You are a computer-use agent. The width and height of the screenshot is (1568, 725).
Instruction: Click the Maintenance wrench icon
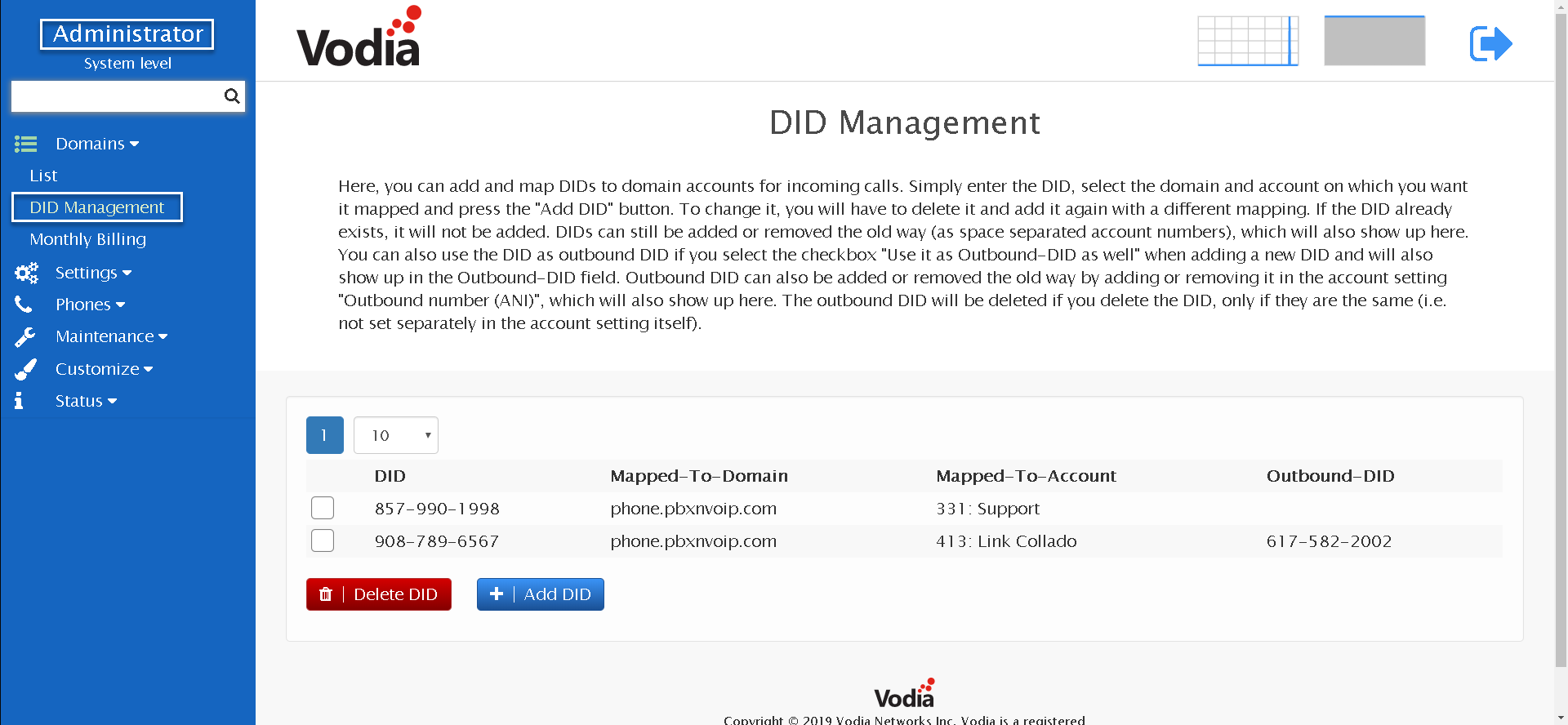click(x=25, y=336)
